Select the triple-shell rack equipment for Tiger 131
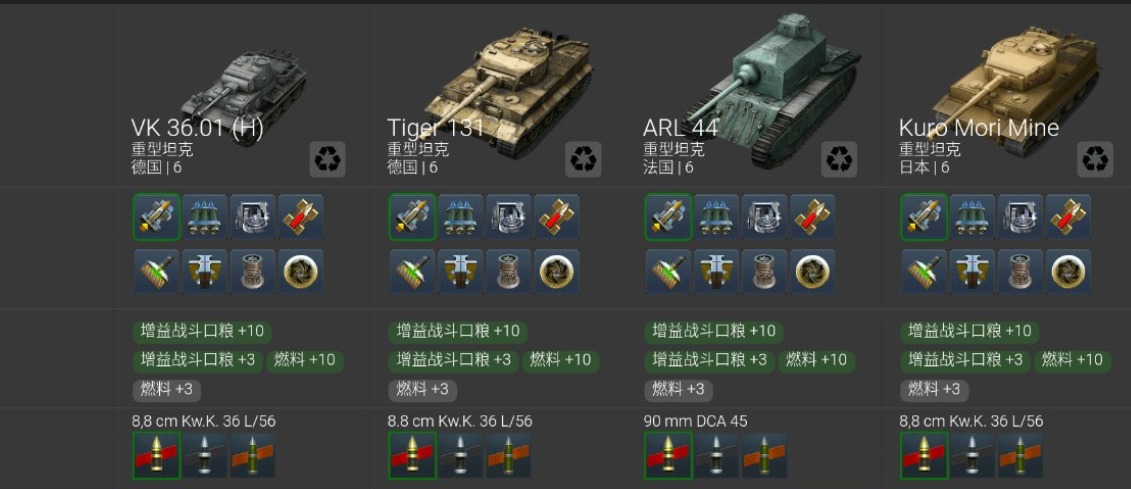The height and width of the screenshot is (489, 1131). coord(461,217)
